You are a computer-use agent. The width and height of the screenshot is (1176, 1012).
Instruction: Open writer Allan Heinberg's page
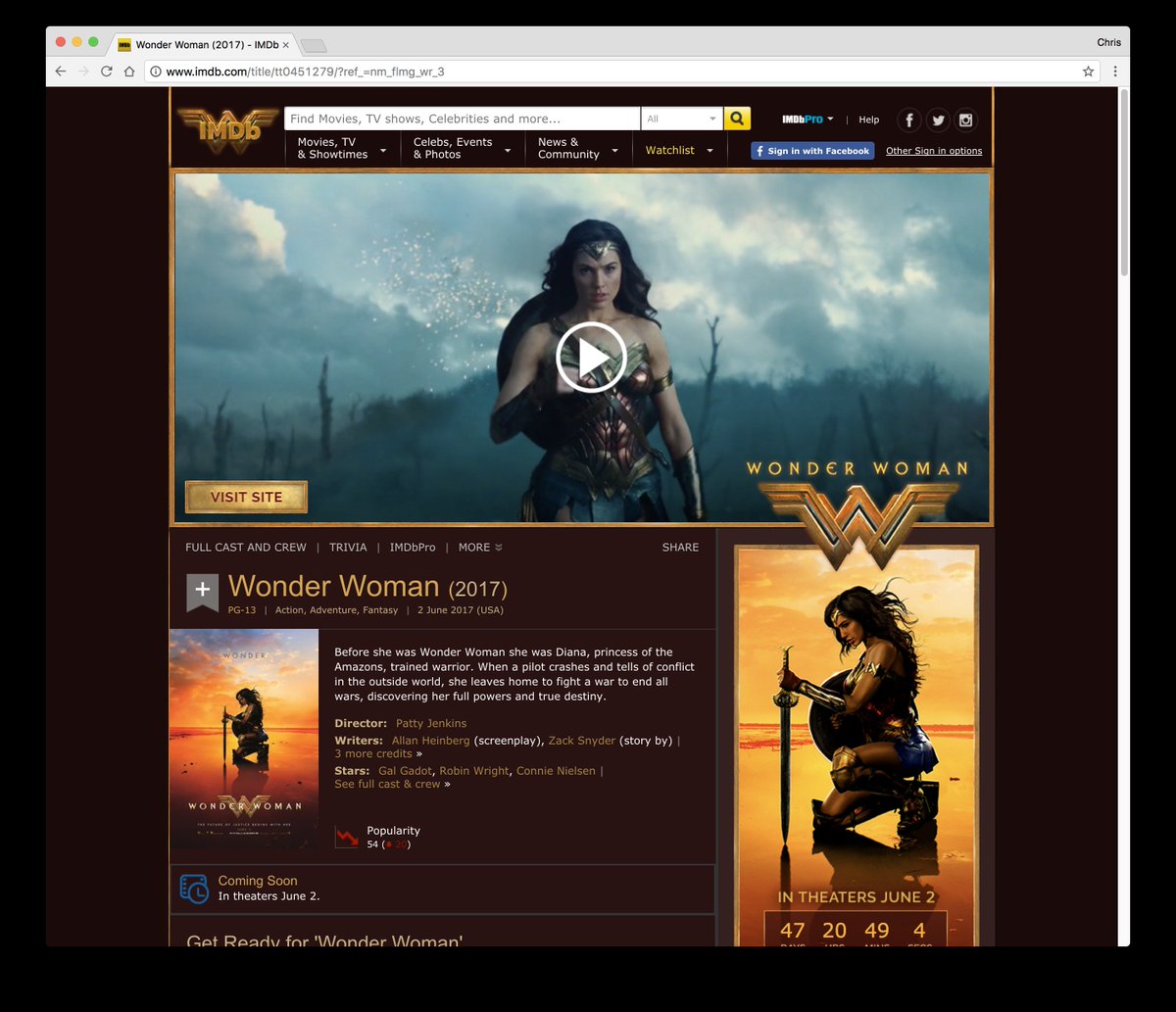click(x=431, y=741)
